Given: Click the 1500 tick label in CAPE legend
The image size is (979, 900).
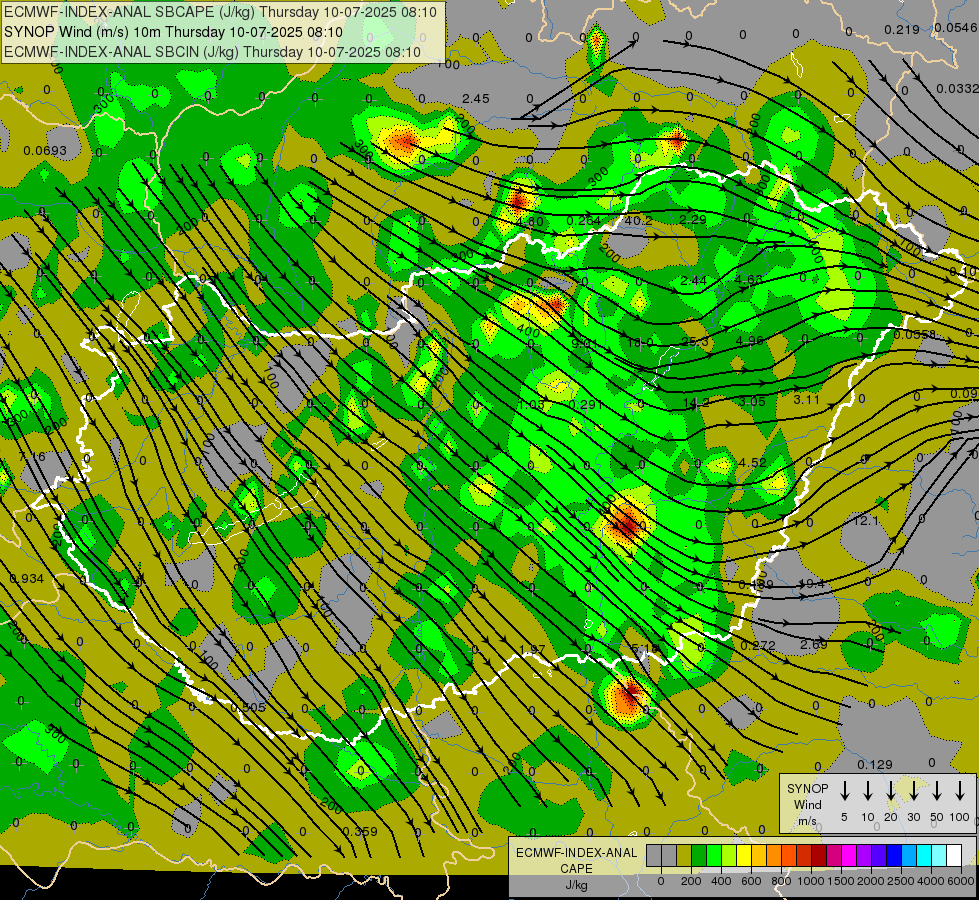Looking at the screenshot, I should 840,881.
